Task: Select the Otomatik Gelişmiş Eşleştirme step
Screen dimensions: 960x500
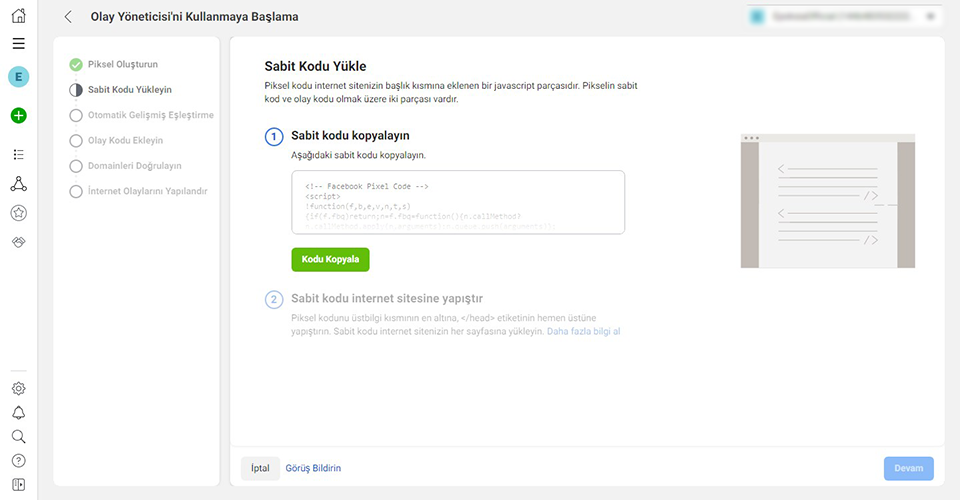Action: pyautogui.click(x=142, y=115)
